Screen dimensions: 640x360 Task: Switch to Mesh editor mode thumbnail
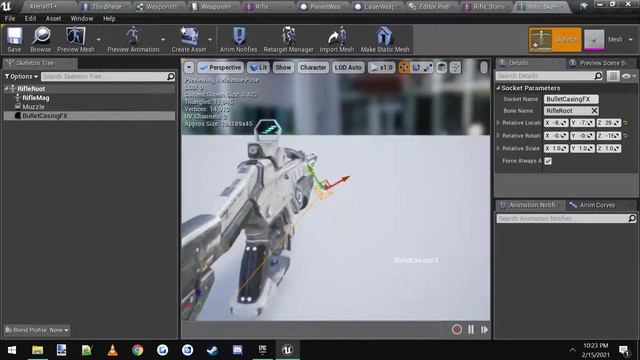594,40
